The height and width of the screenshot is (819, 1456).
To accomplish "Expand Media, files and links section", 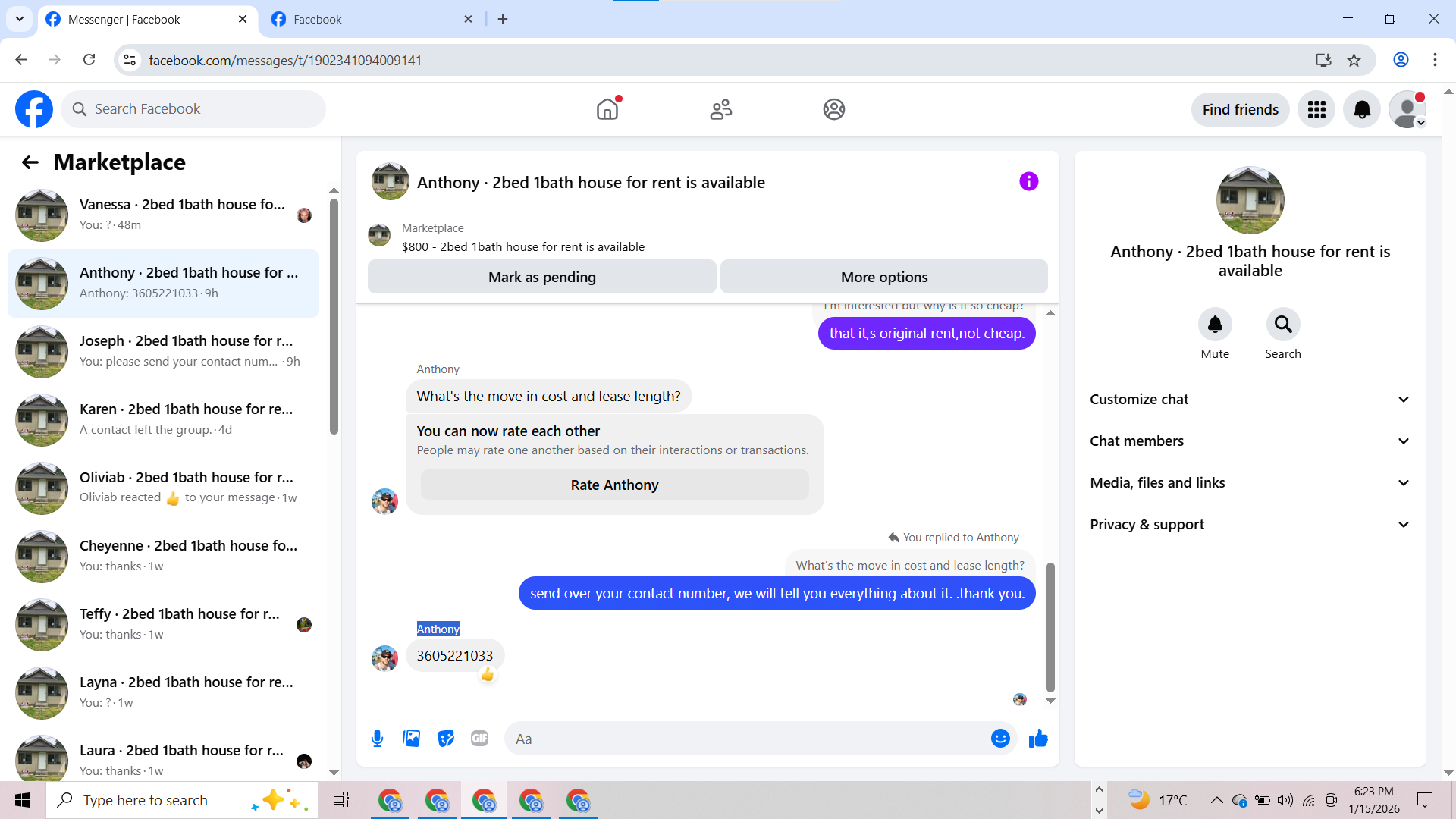I will 1250,483.
